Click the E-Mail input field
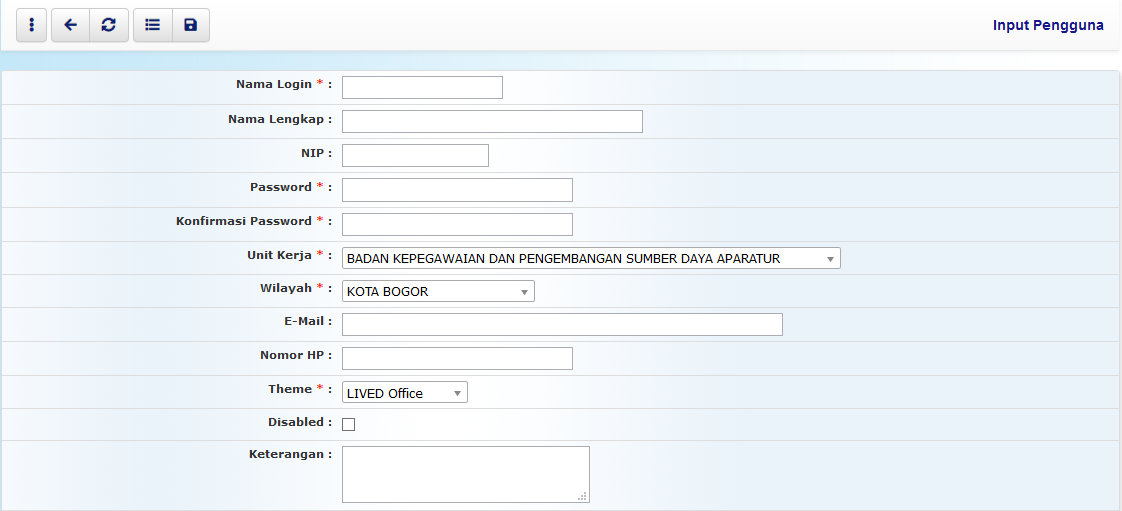This screenshot has width=1122, height=511. [x=562, y=324]
